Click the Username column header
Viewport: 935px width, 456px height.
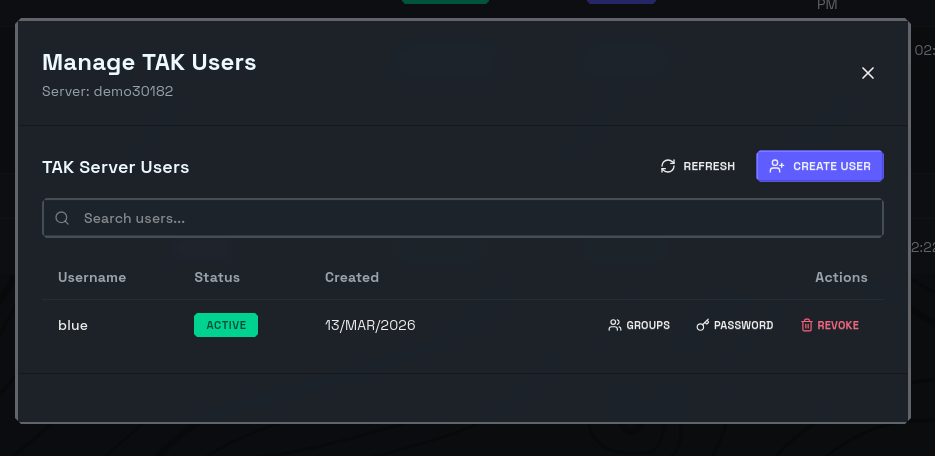click(x=92, y=277)
